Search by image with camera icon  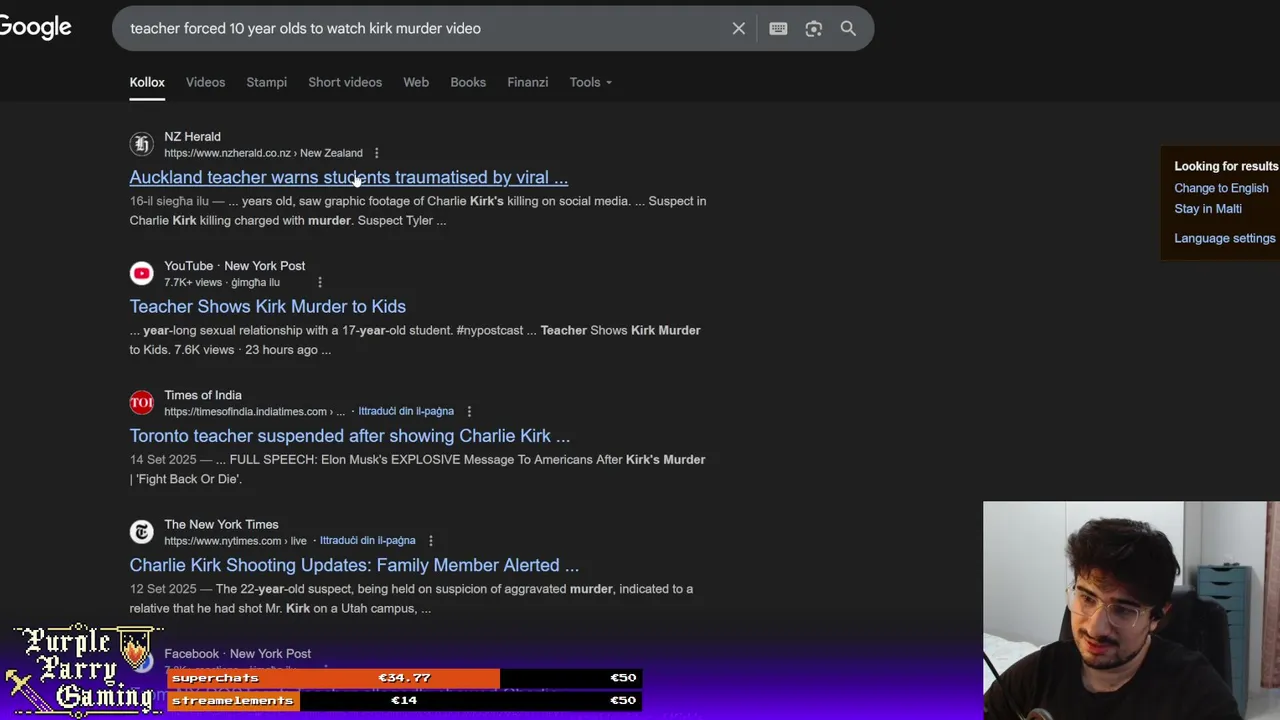[813, 28]
